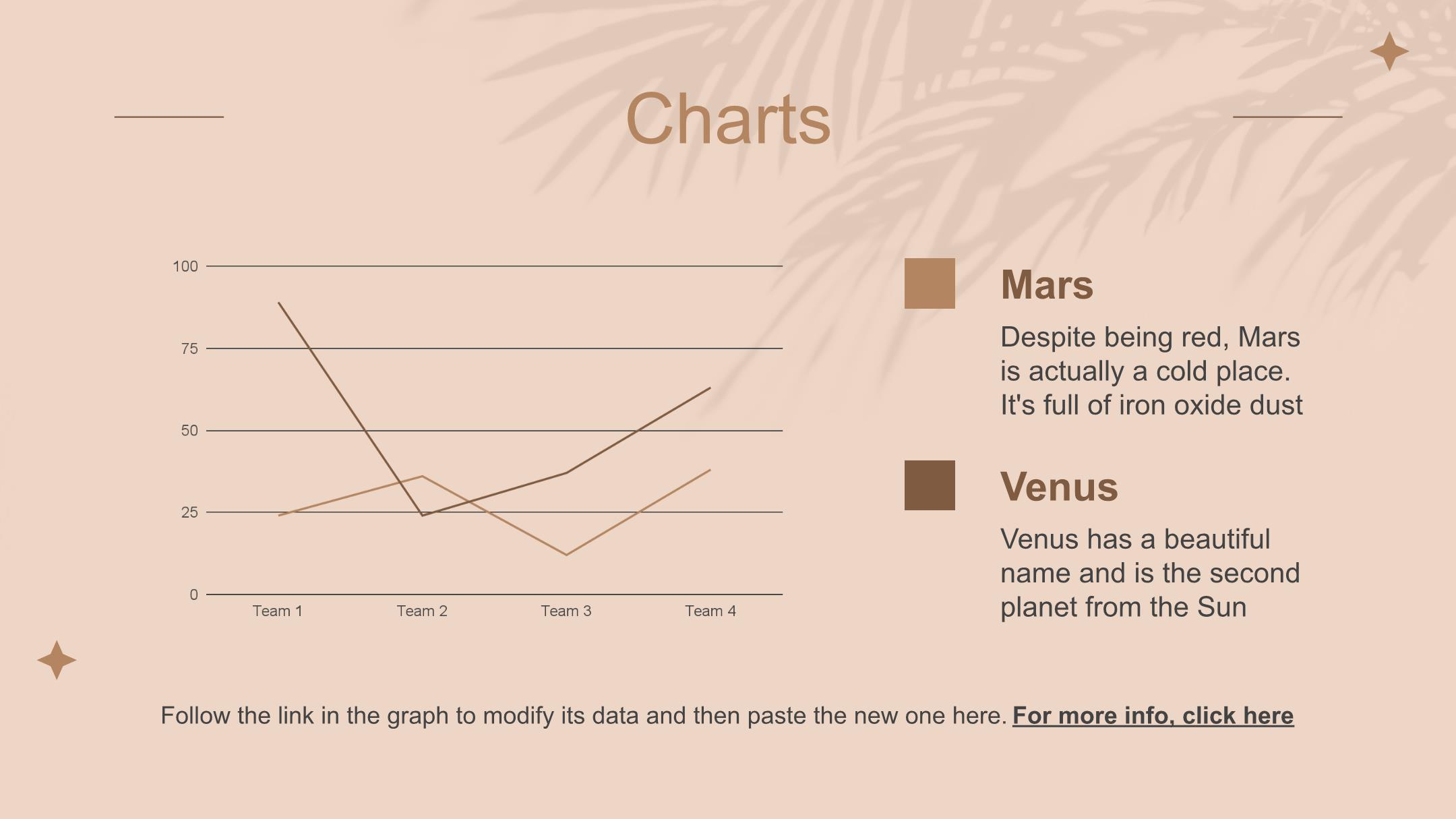
Task: Click the "Team 4" axis label
Action: (710, 611)
